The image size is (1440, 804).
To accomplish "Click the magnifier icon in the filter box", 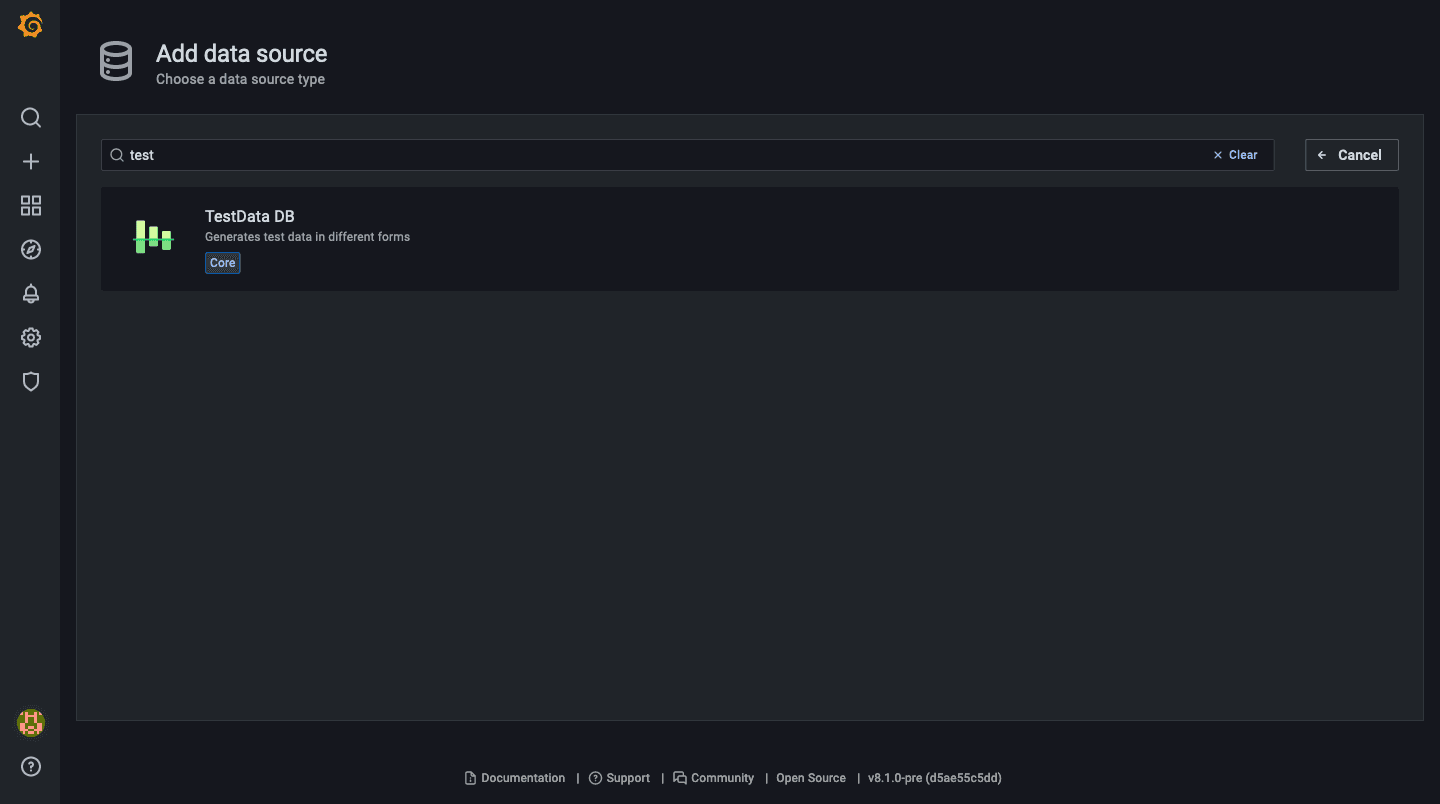I will tap(117, 155).
